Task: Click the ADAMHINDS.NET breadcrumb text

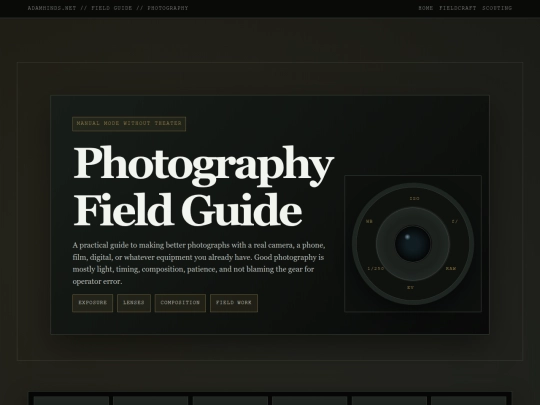Action: click(52, 8)
